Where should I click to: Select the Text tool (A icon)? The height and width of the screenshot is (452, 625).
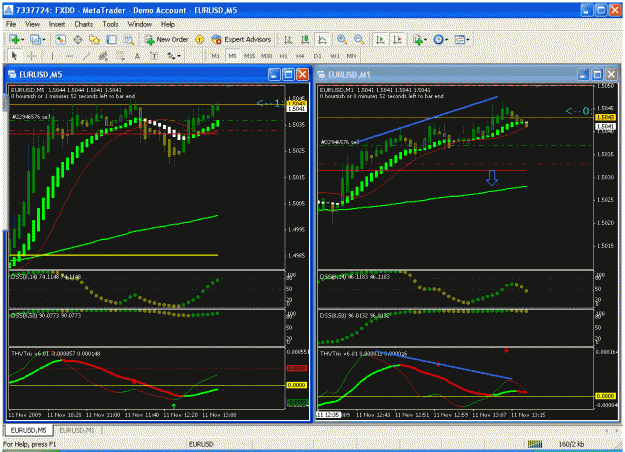point(137,56)
